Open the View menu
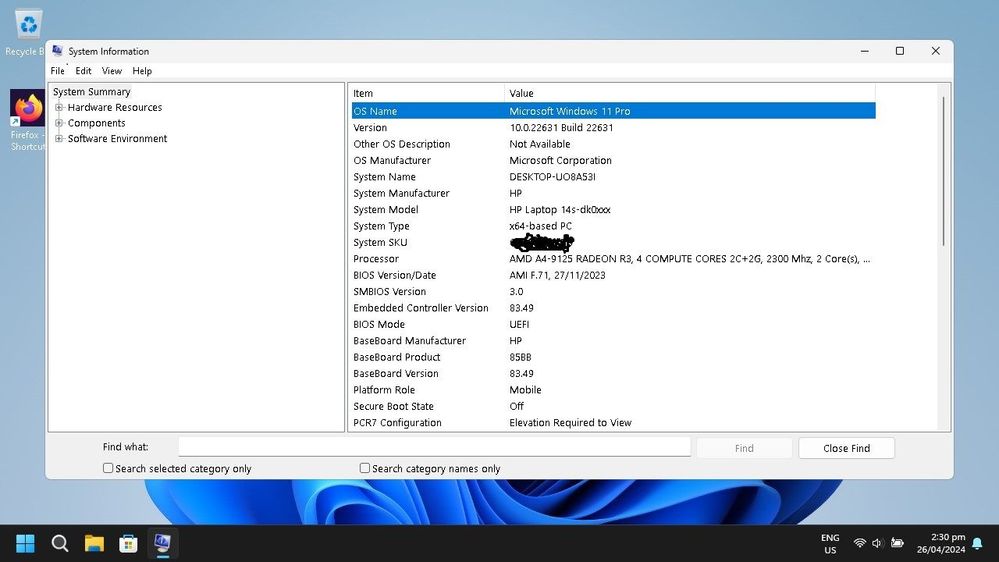This screenshot has width=999, height=562. click(x=111, y=71)
